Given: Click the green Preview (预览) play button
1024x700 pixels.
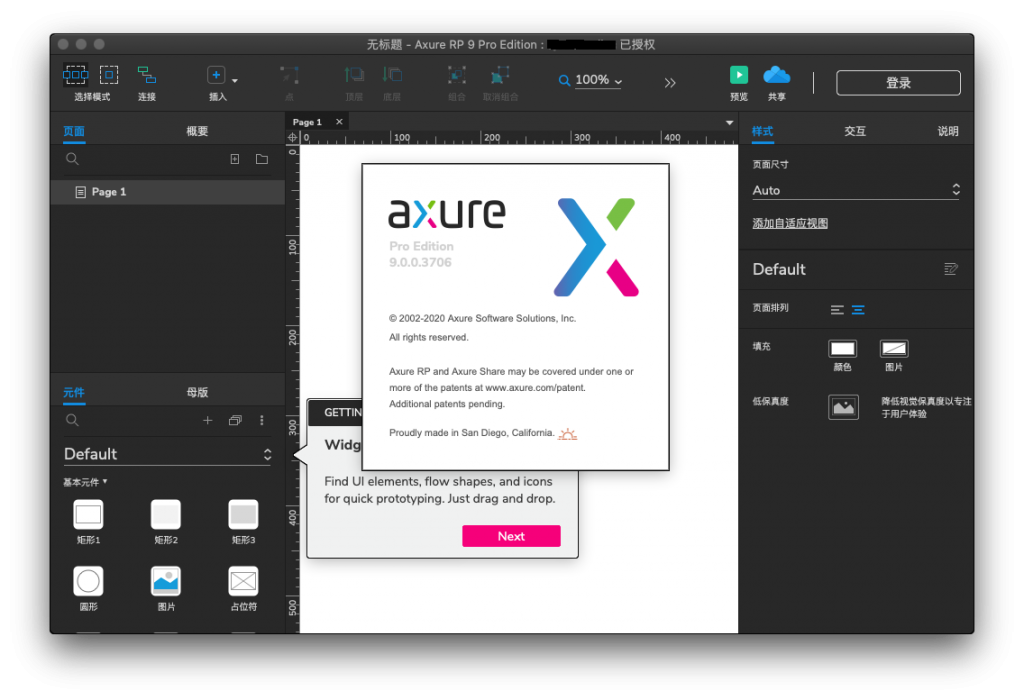Looking at the screenshot, I should click(739, 75).
